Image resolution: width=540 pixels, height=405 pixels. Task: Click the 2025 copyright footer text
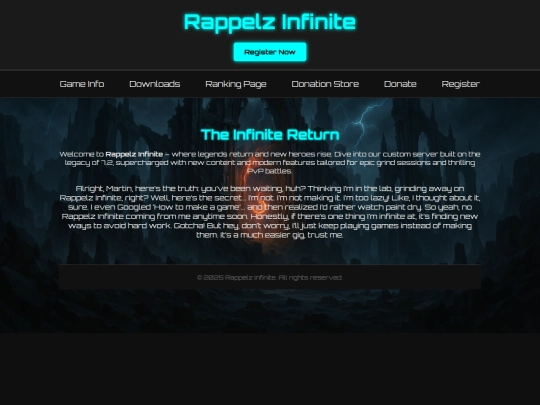tap(270, 277)
